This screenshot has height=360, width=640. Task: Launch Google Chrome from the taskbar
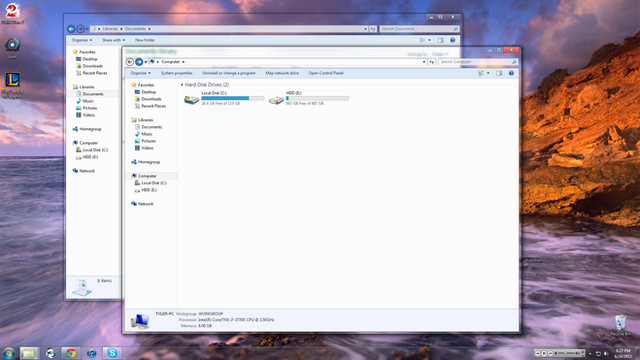(x=71, y=353)
